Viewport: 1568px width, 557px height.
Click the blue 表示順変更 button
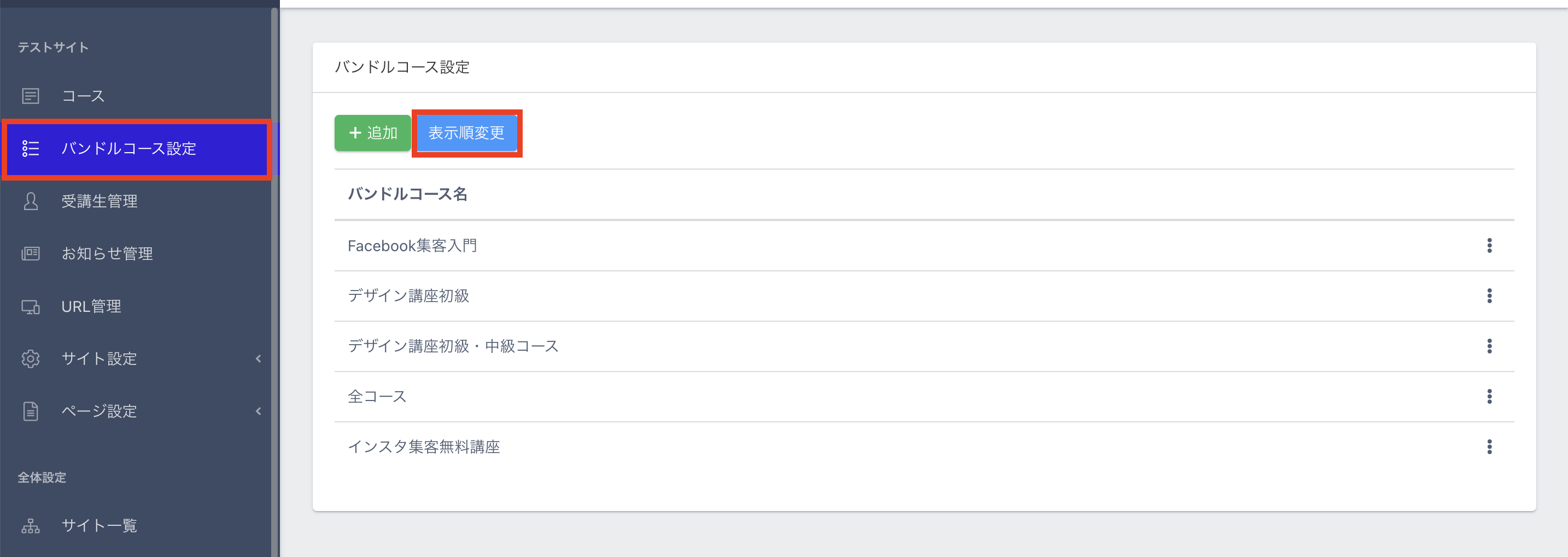[x=466, y=133]
